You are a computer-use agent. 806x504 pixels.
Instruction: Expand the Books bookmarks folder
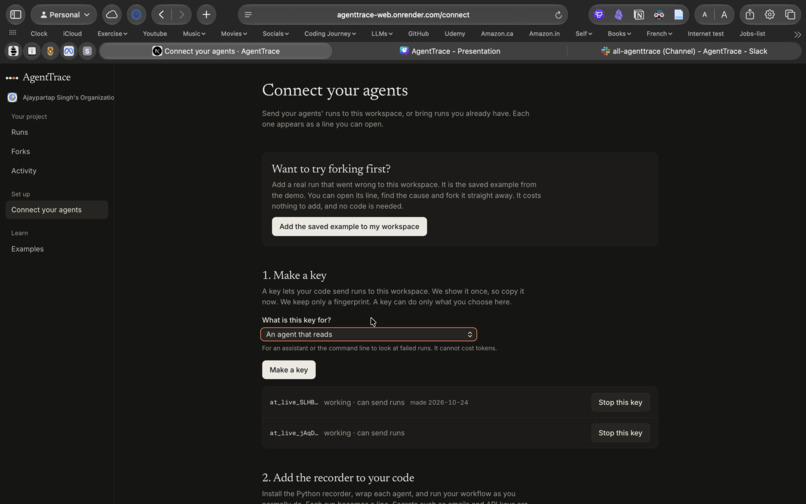coord(619,33)
